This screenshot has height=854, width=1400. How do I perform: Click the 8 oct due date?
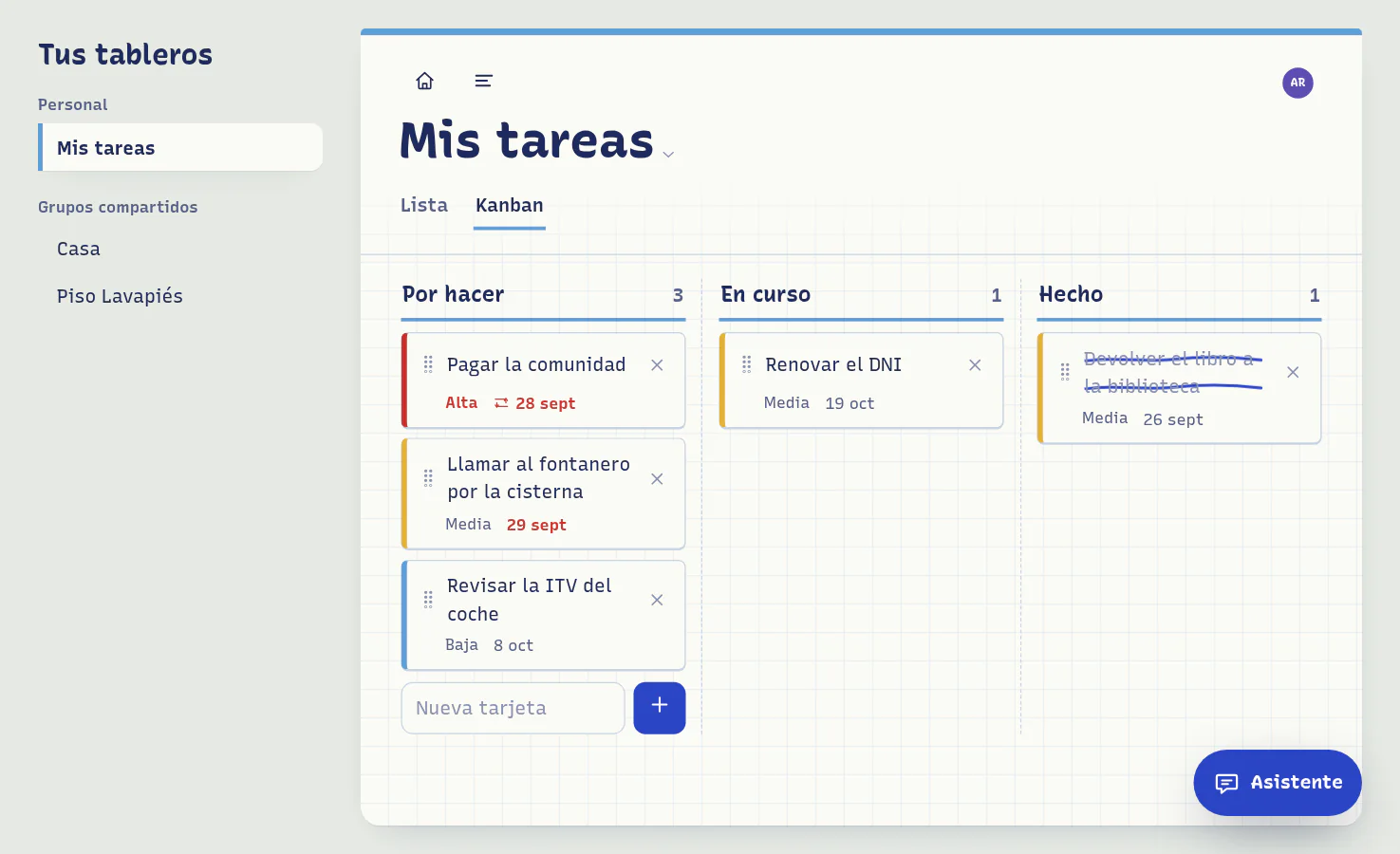point(513,645)
